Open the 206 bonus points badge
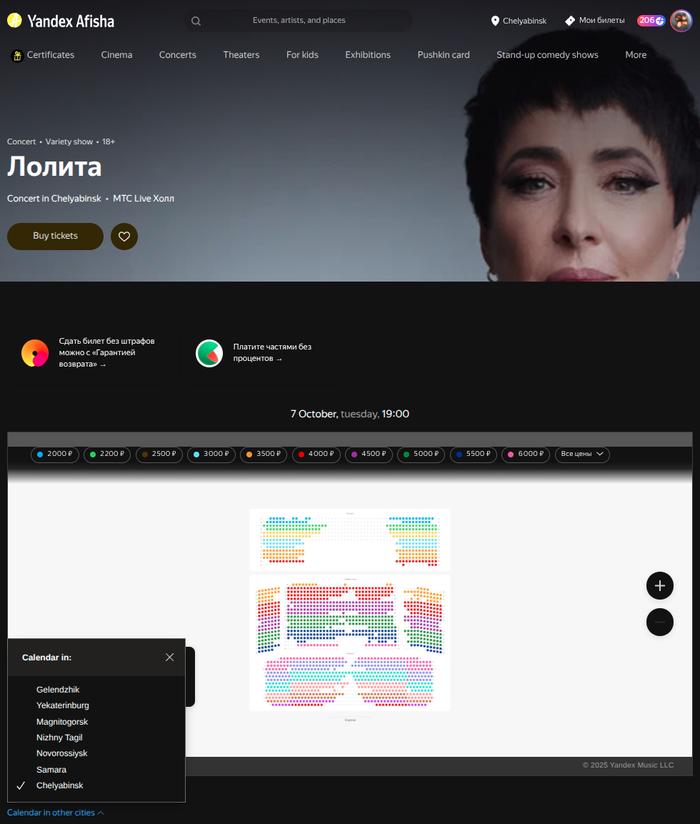This screenshot has height=824, width=700. pyautogui.click(x=651, y=20)
